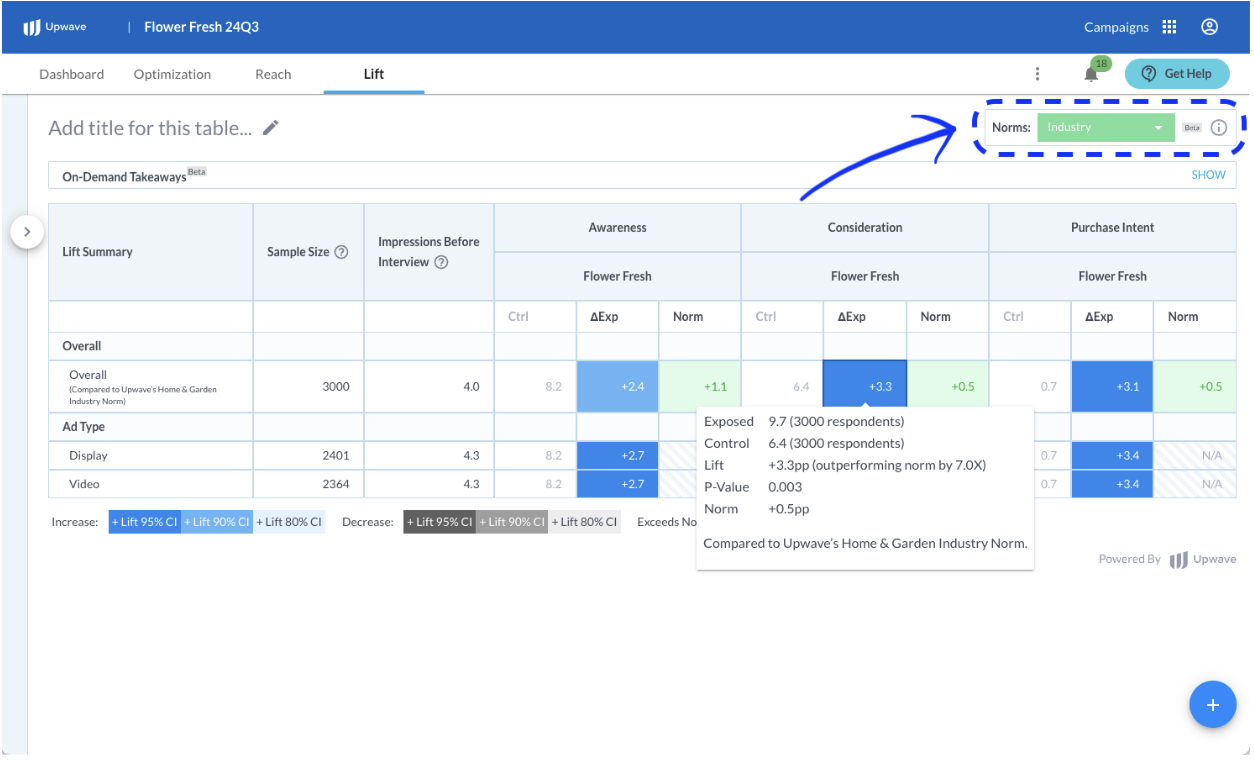Open the apps grid icon beside Campaigns
The width and height of the screenshot is (1254, 764).
pyautogui.click(x=1169, y=27)
